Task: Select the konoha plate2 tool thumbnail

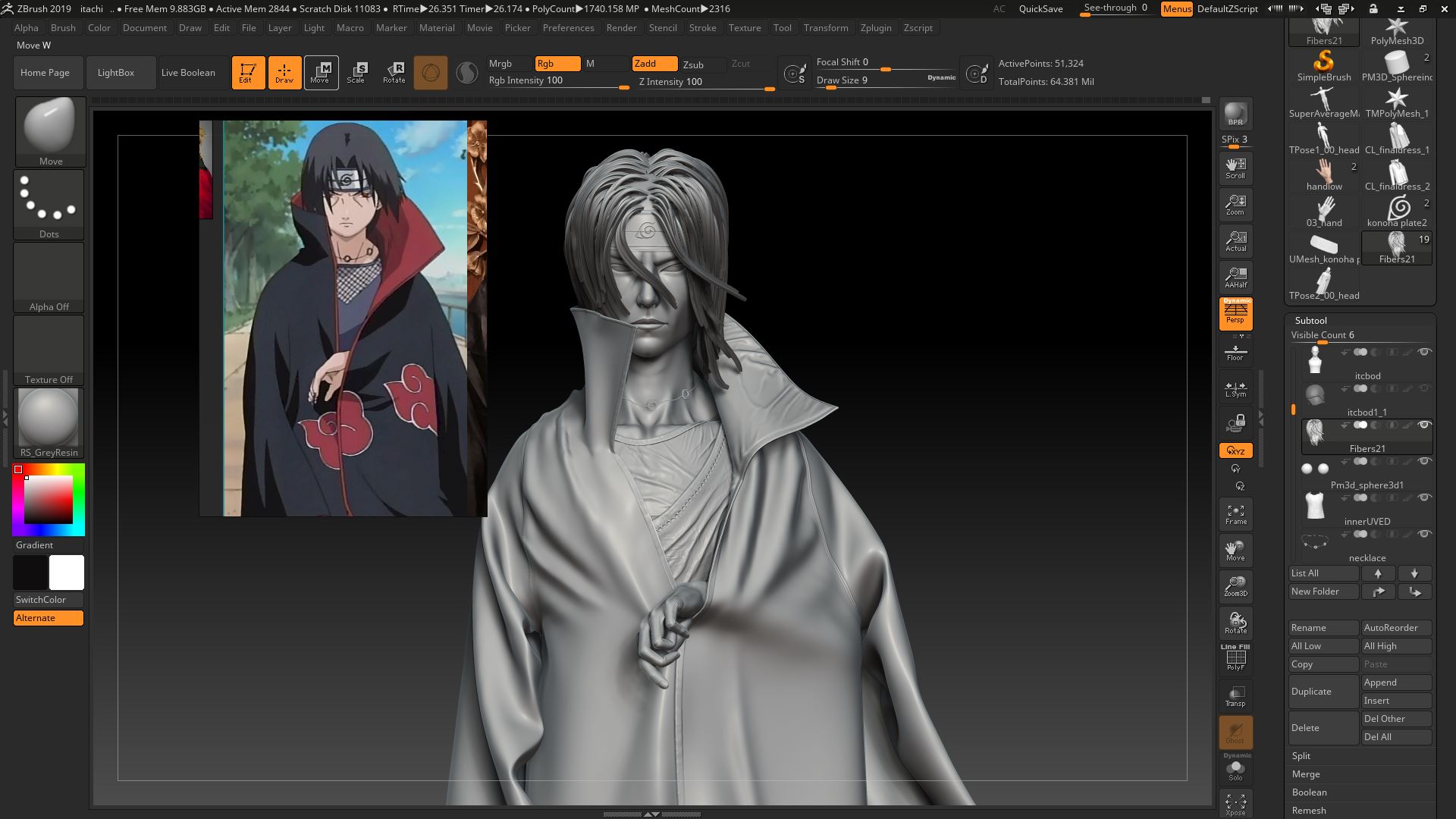Action: pyautogui.click(x=1397, y=211)
